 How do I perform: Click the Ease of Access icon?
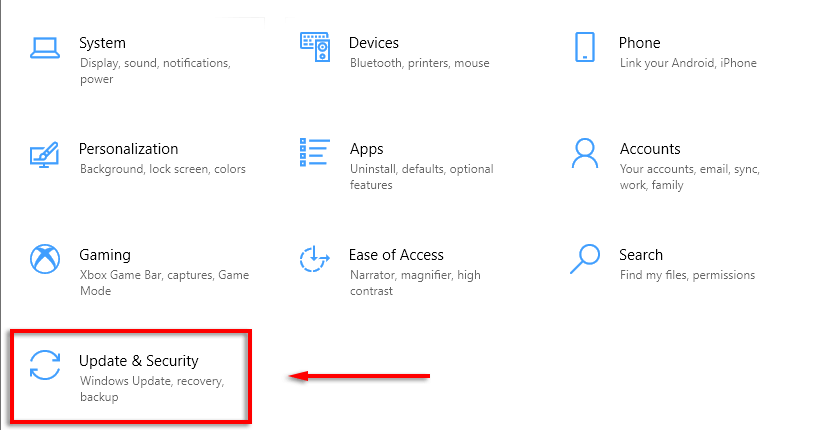[x=315, y=260]
